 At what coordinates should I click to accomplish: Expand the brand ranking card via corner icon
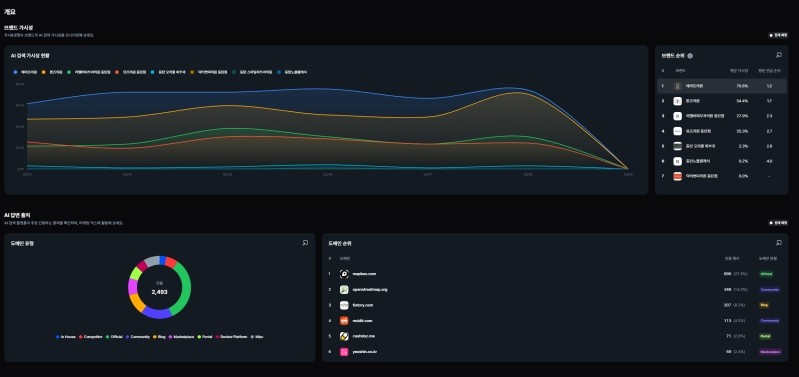pos(779,55)
